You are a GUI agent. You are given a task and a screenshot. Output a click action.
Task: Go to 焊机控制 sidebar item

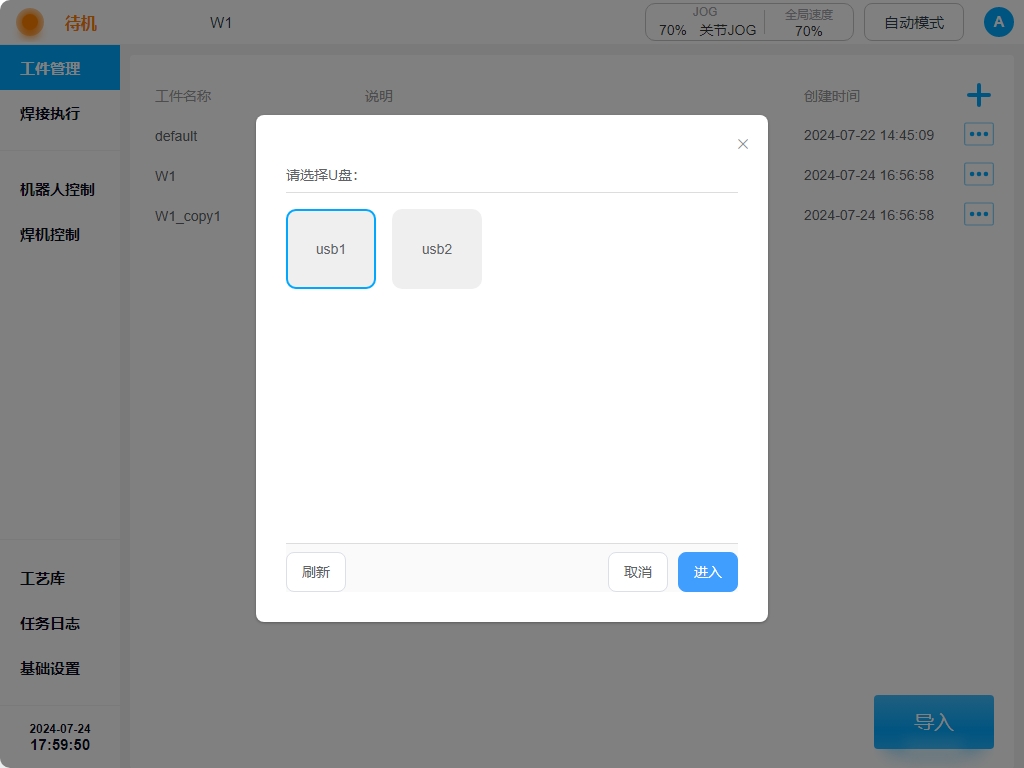tap(50, 234)
